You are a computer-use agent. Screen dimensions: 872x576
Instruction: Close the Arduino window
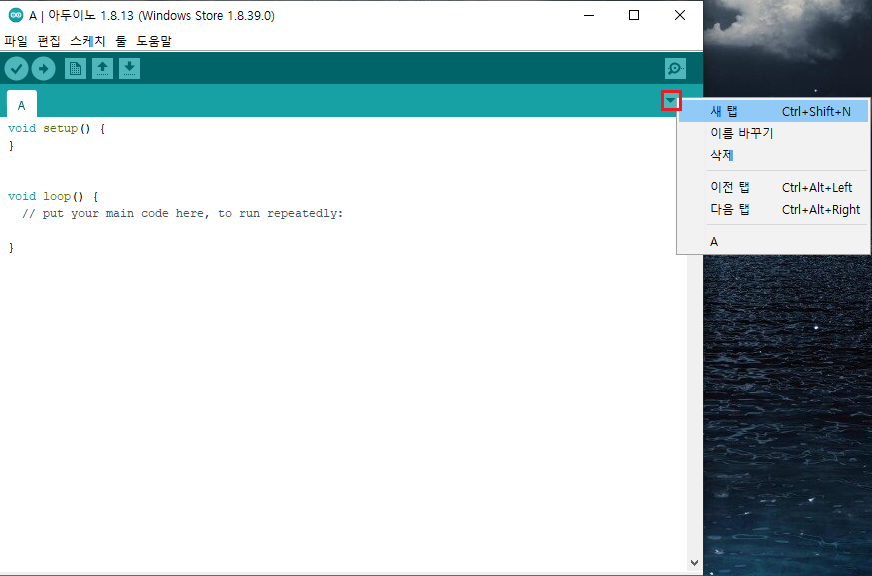[680, 16]
